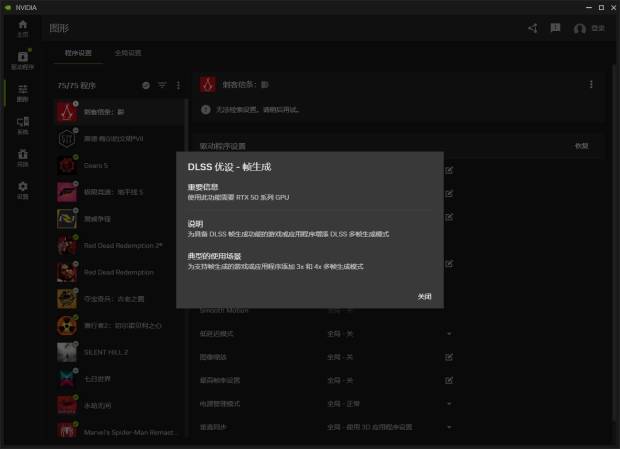Click the share icon in top bar

(533, 28)
